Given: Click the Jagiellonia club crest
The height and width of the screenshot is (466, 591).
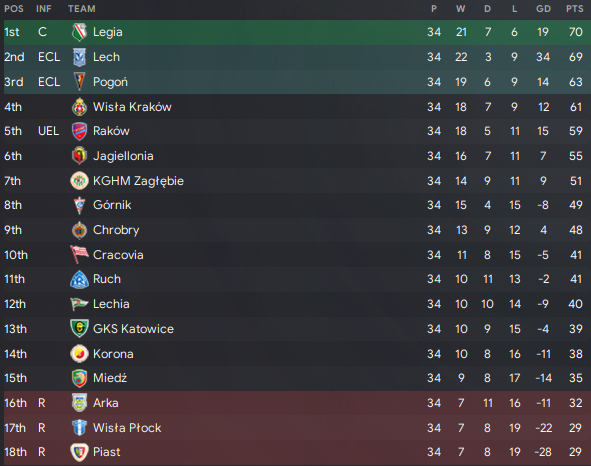Looking at the screenshot, I should pos(79,156).
